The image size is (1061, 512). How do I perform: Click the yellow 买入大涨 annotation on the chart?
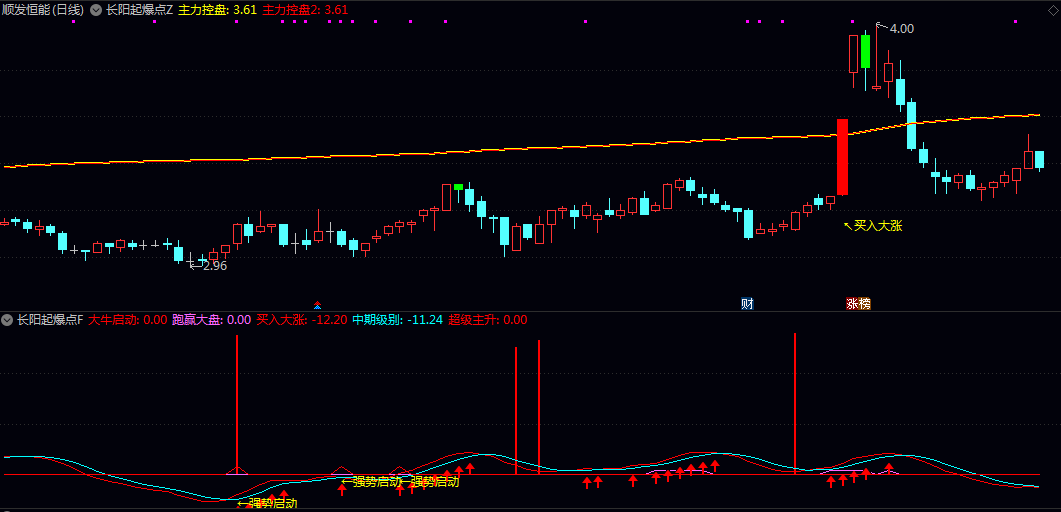pyautogui.click(x=878, y=226)
